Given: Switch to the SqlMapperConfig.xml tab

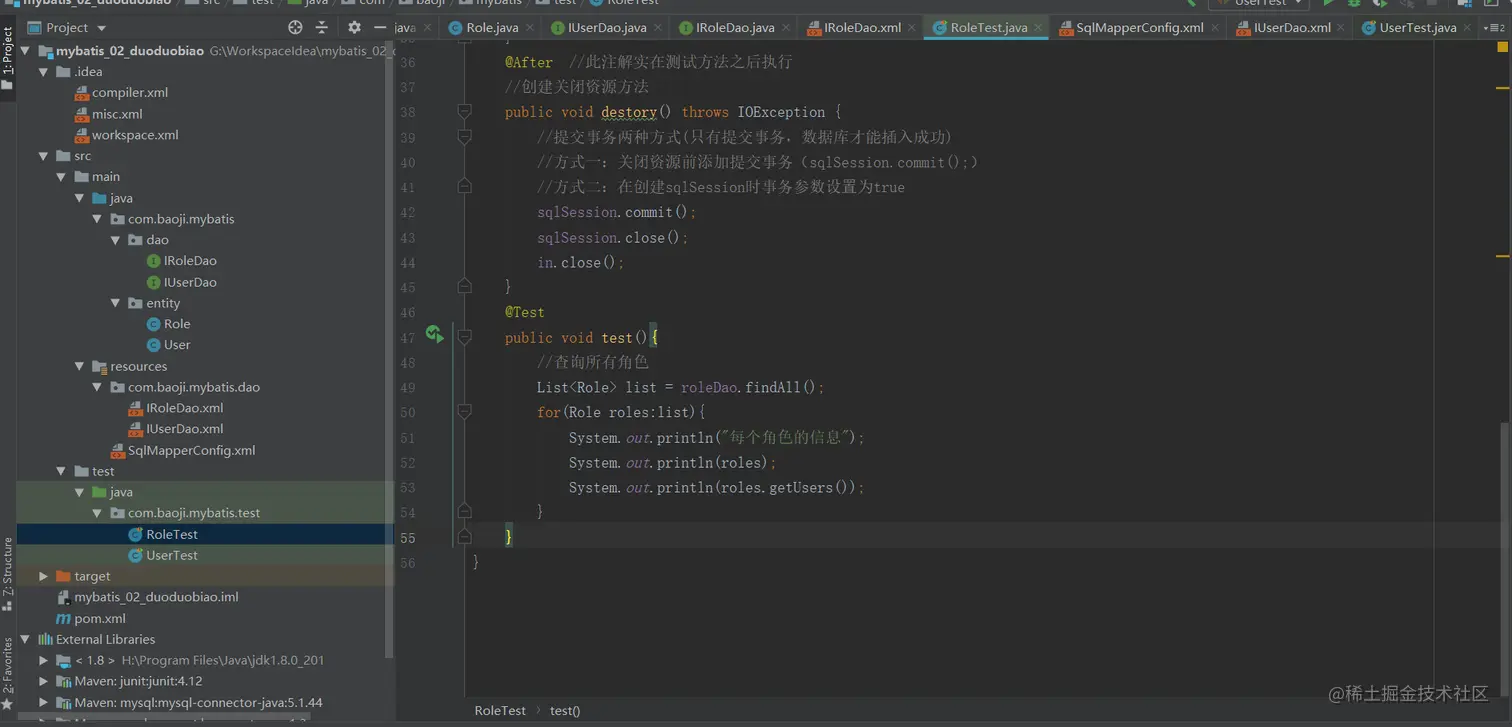Looking at the screenshot, I should point(1139,28).
